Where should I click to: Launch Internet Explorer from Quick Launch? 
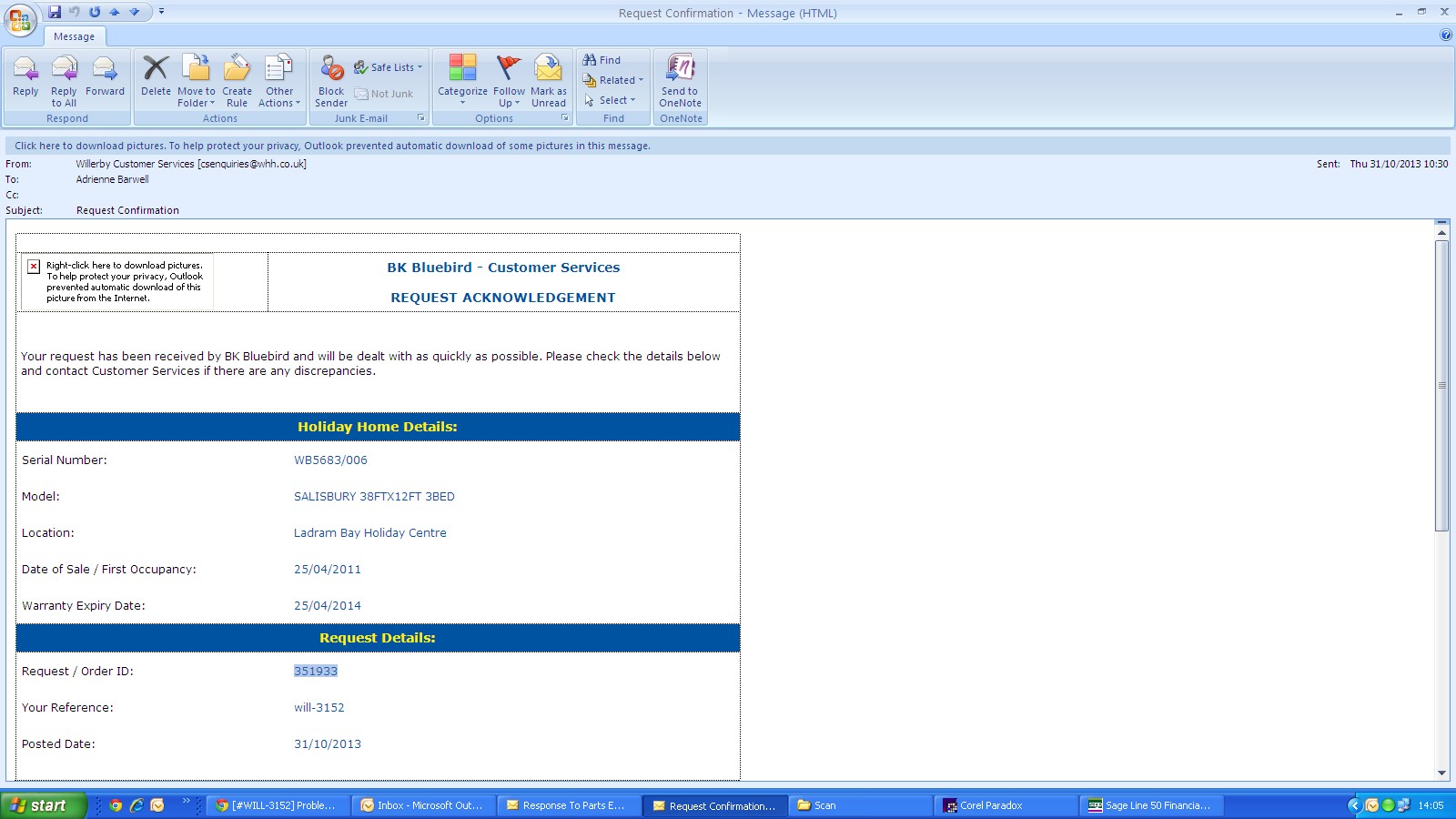[x=136, y=805]
